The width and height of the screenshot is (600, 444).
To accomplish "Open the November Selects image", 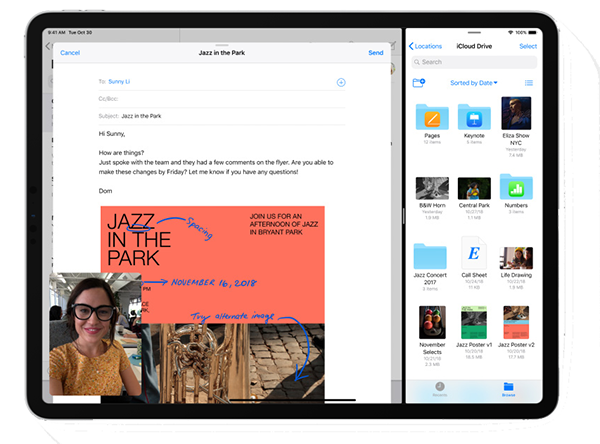I will tap(432, 322).
